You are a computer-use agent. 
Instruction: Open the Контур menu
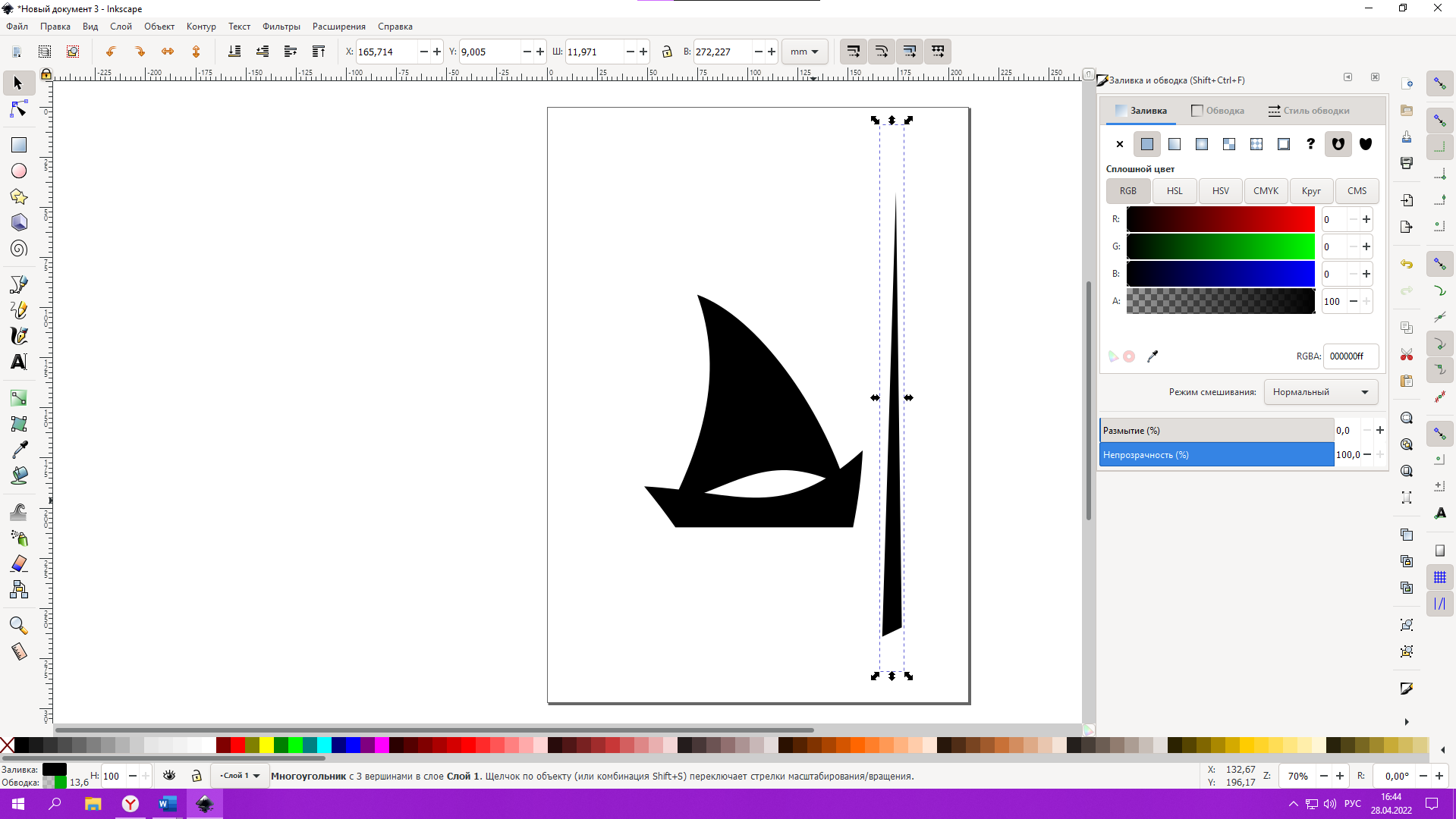click(201, 26)
